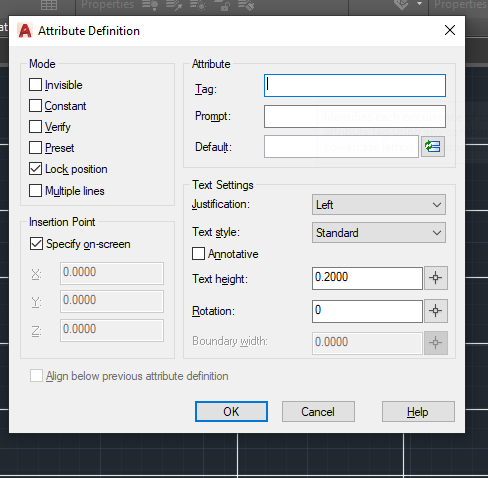Expand the Text style dropdown
This screenshot has width=488, height=478.
(379, 233)
